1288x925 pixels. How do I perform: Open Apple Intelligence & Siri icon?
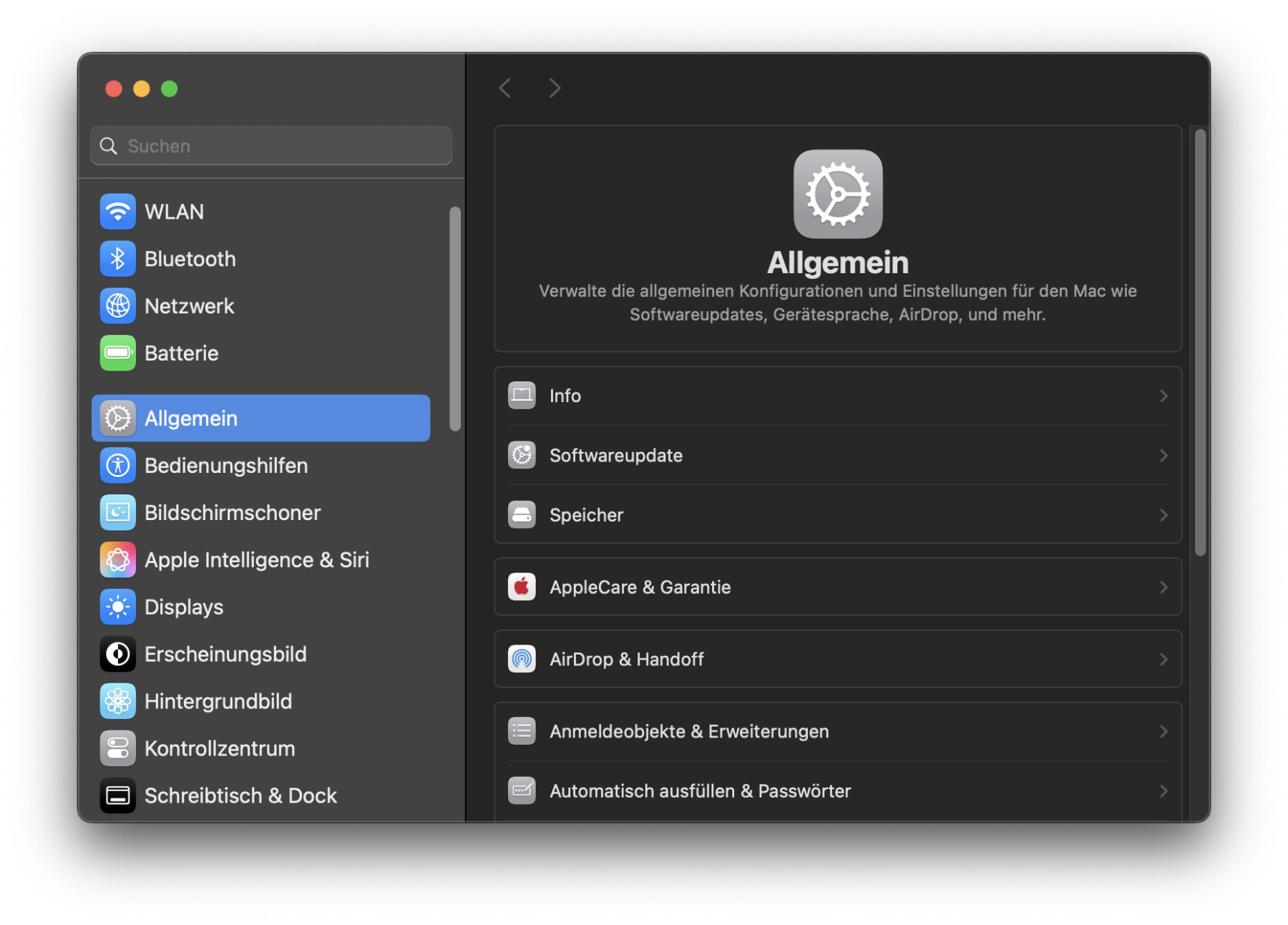coord(117,560)
